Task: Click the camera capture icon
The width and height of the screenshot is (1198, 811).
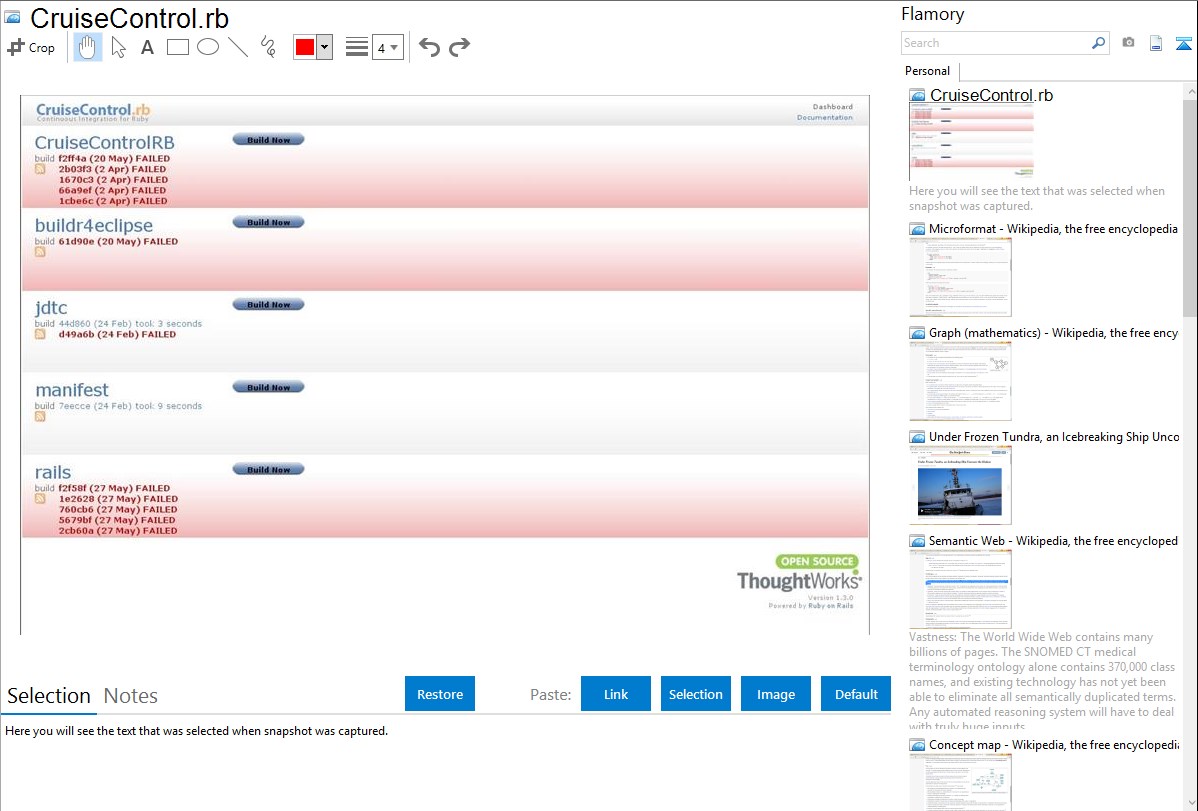Action: point(1128,43)
